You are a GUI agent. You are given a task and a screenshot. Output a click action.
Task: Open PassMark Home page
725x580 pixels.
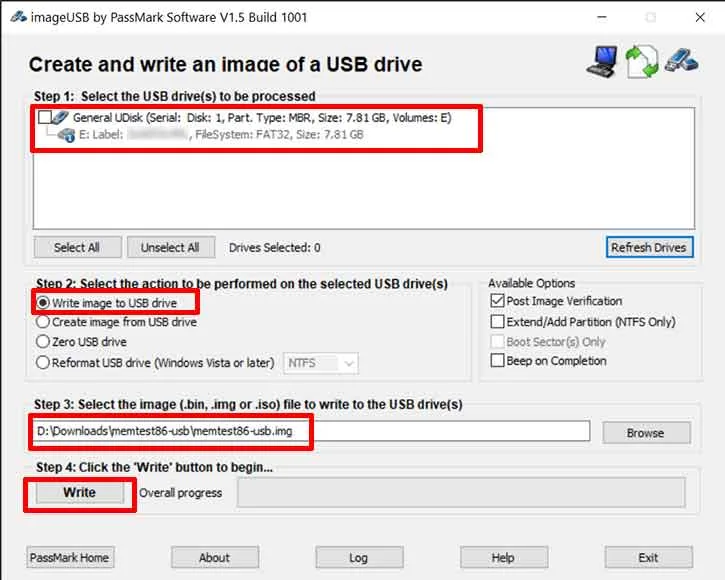(70, 558)
